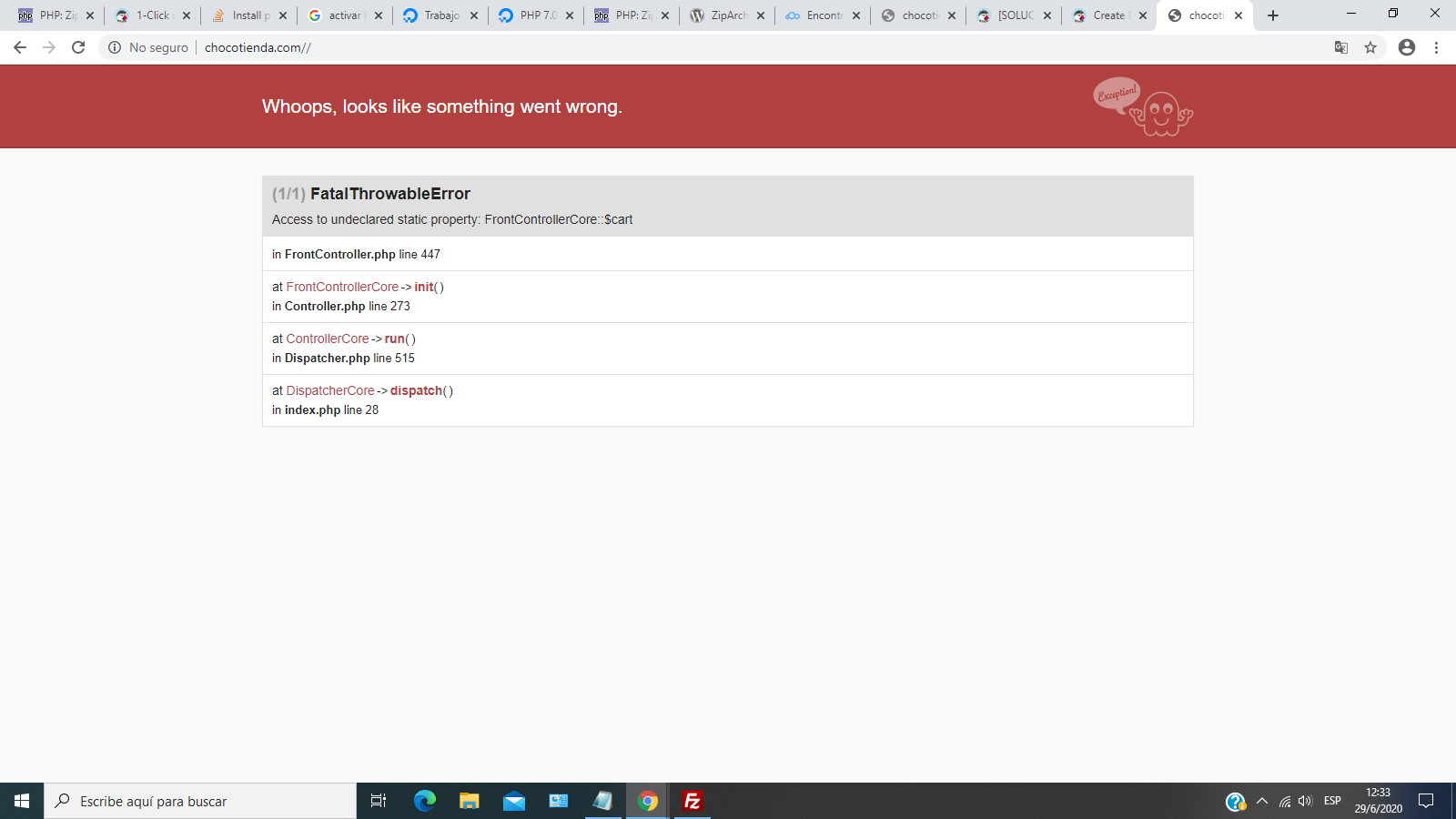The height and width of the screenshot is (819, 1456).
Task: Click the undeclared static property error message
Action: pos(452,219)
